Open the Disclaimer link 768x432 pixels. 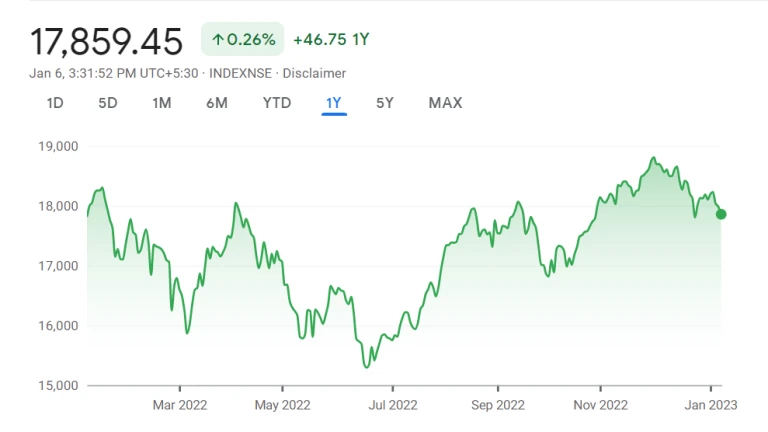pos(314,73)
